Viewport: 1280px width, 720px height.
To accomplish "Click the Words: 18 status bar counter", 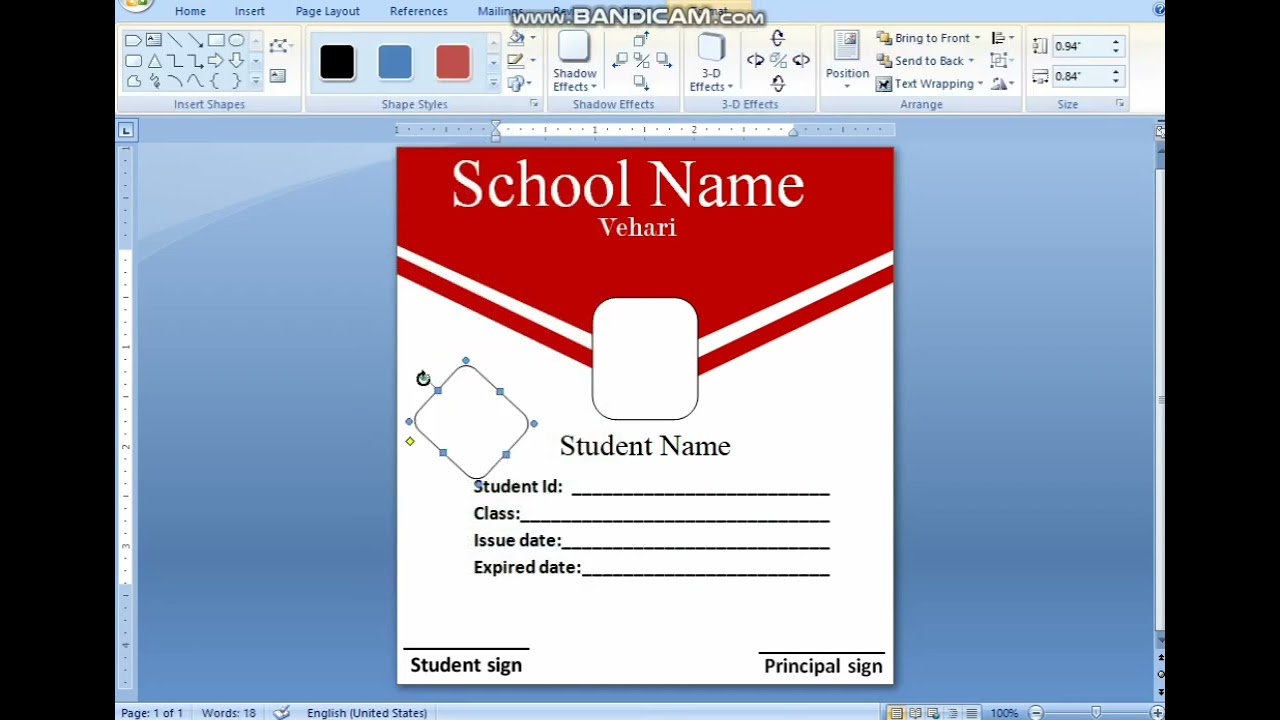I will [x=228, y=713].
